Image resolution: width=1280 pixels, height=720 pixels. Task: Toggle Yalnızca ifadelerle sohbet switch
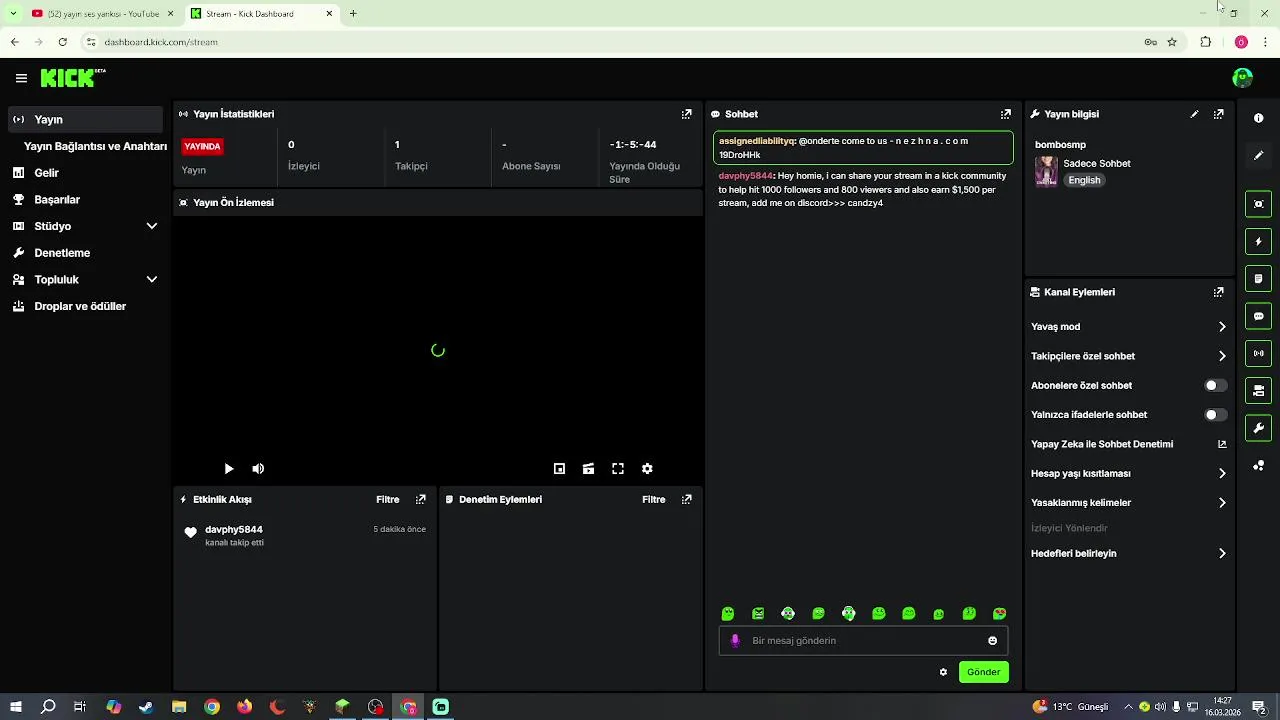1215,414
